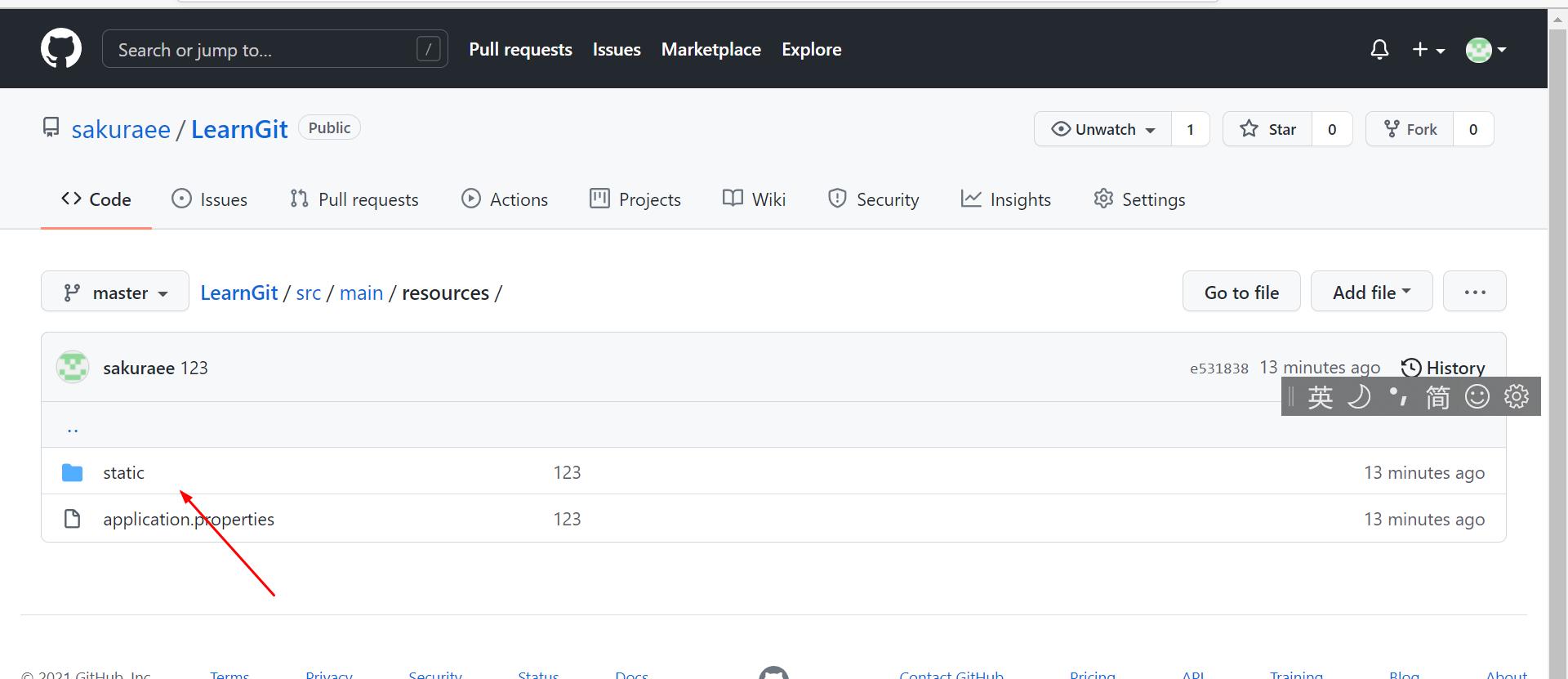Expand the master branch dropdown
Screen dimensions: 1568x679
coord(115,293)
